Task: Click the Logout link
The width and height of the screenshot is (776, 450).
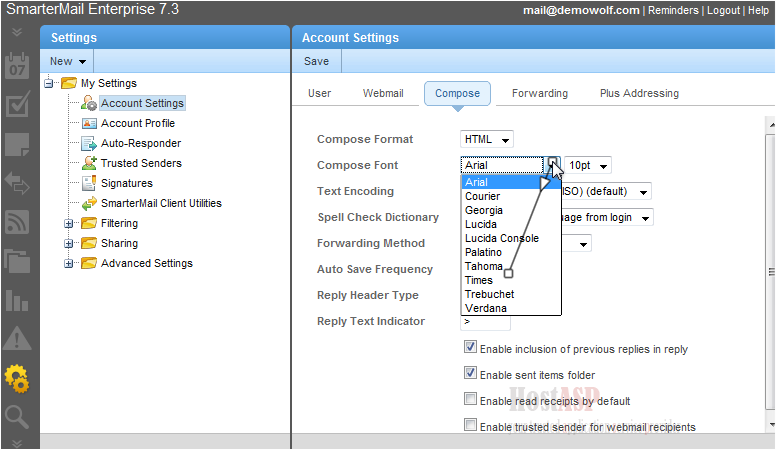Action: coord(723,10)
